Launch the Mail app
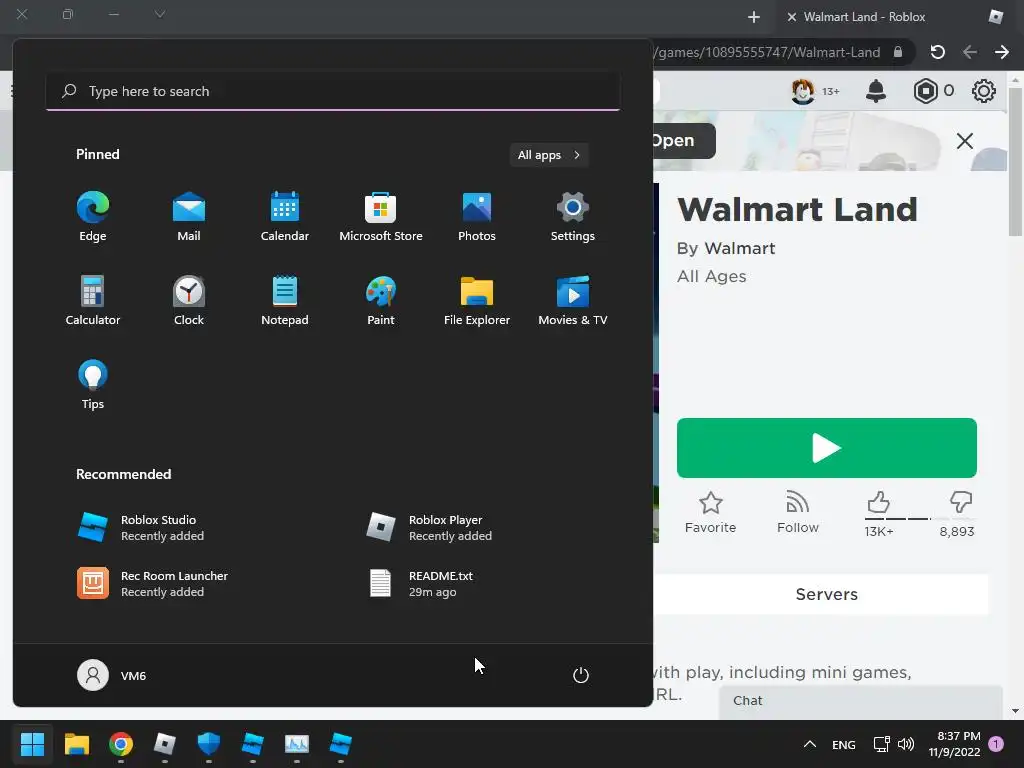 189,217
